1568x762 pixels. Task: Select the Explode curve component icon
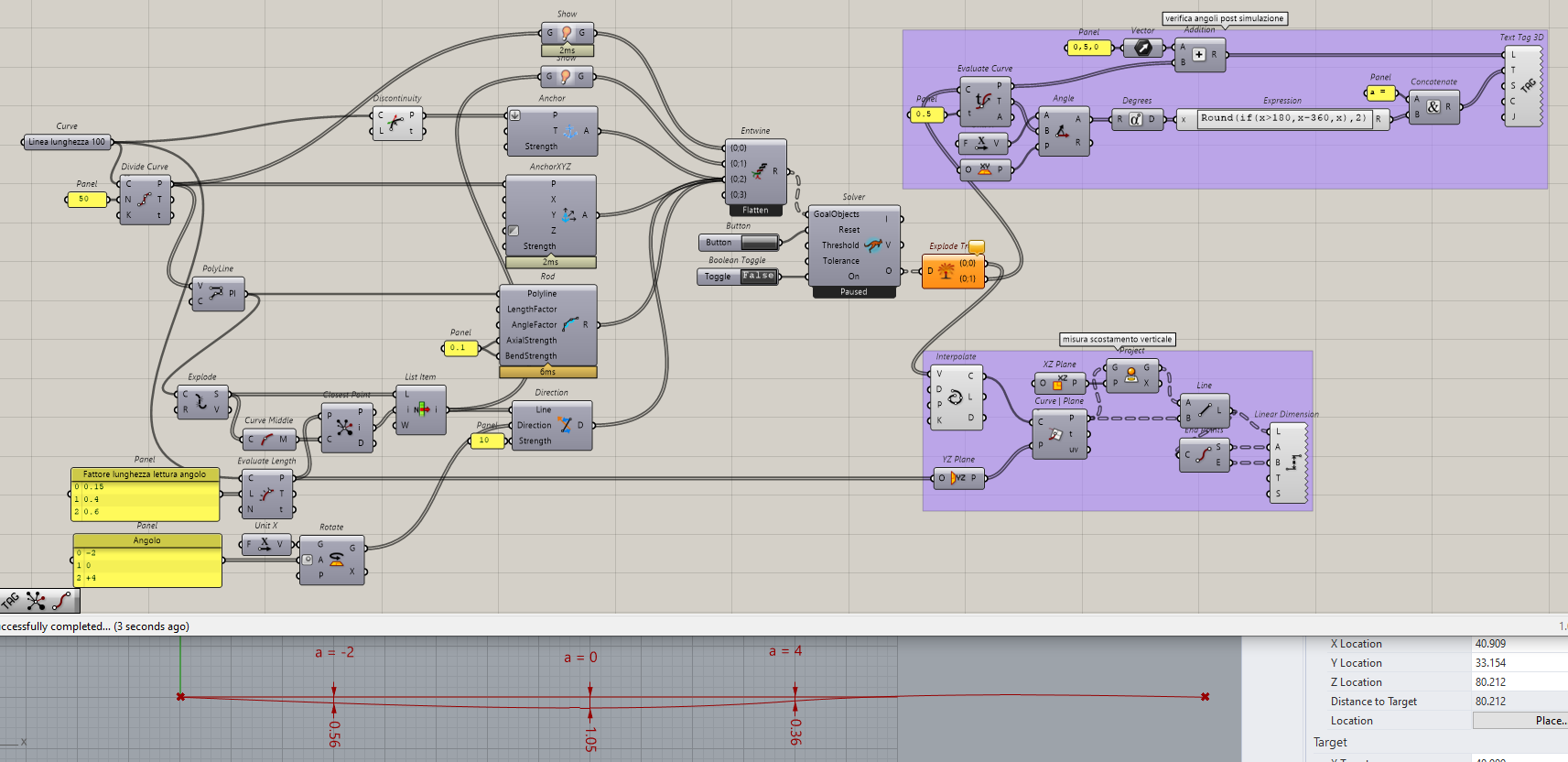[200, 401]
